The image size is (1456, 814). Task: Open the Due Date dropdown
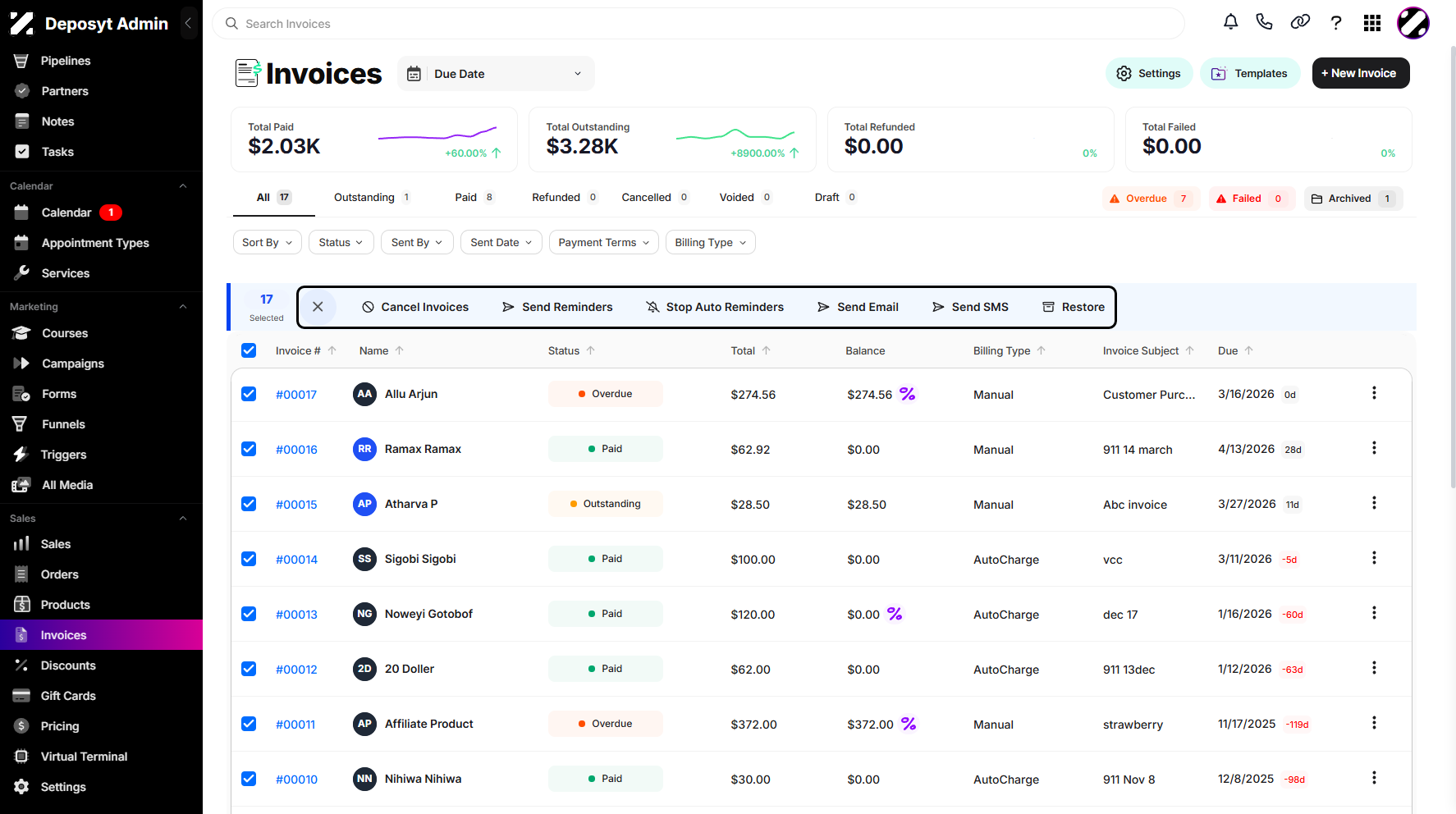pos(496,74)
